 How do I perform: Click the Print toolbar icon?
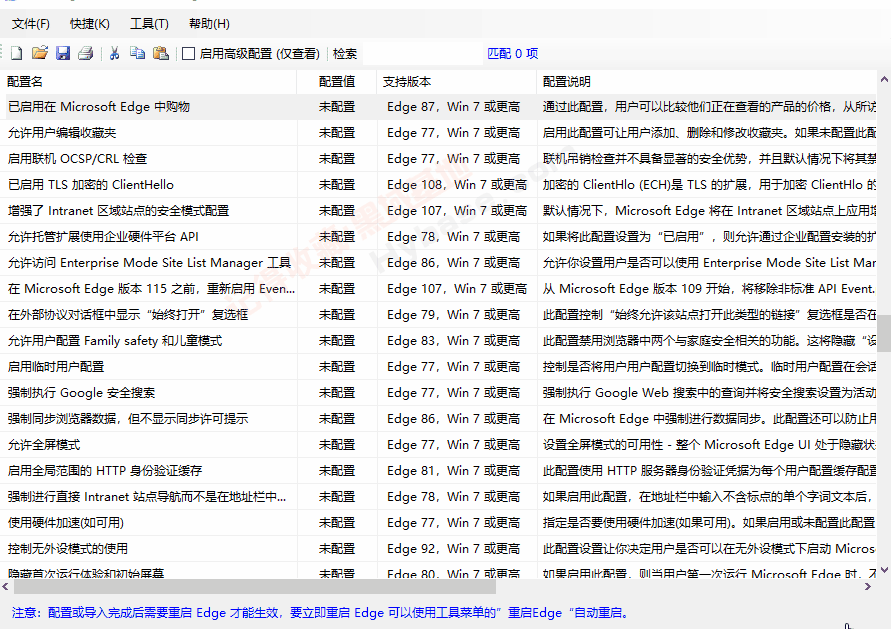tap(86, 53)
